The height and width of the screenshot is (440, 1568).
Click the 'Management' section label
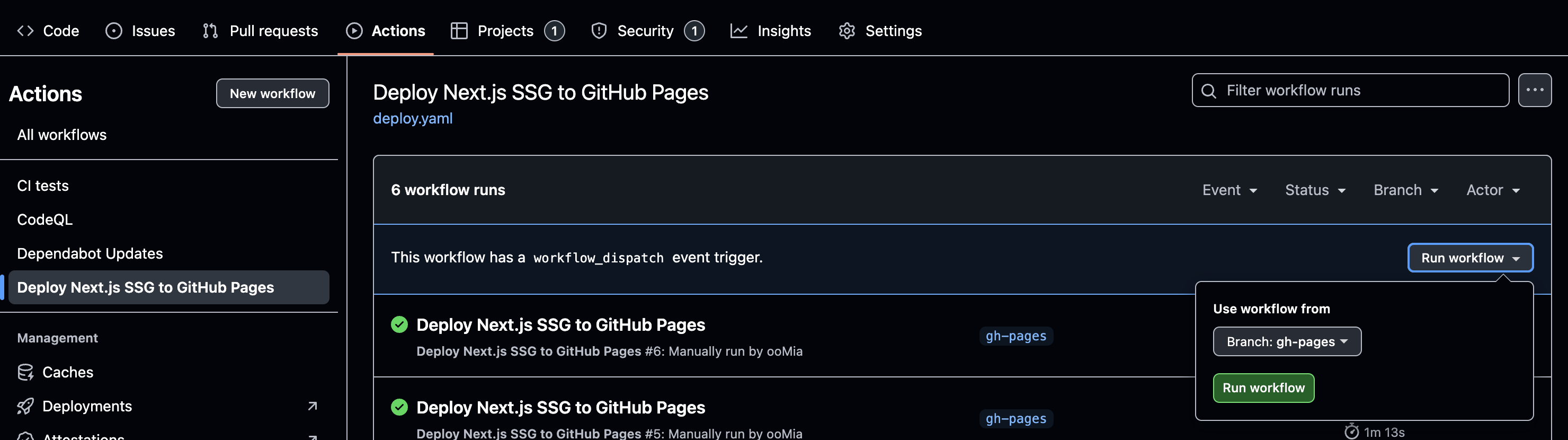coord(57,338)
